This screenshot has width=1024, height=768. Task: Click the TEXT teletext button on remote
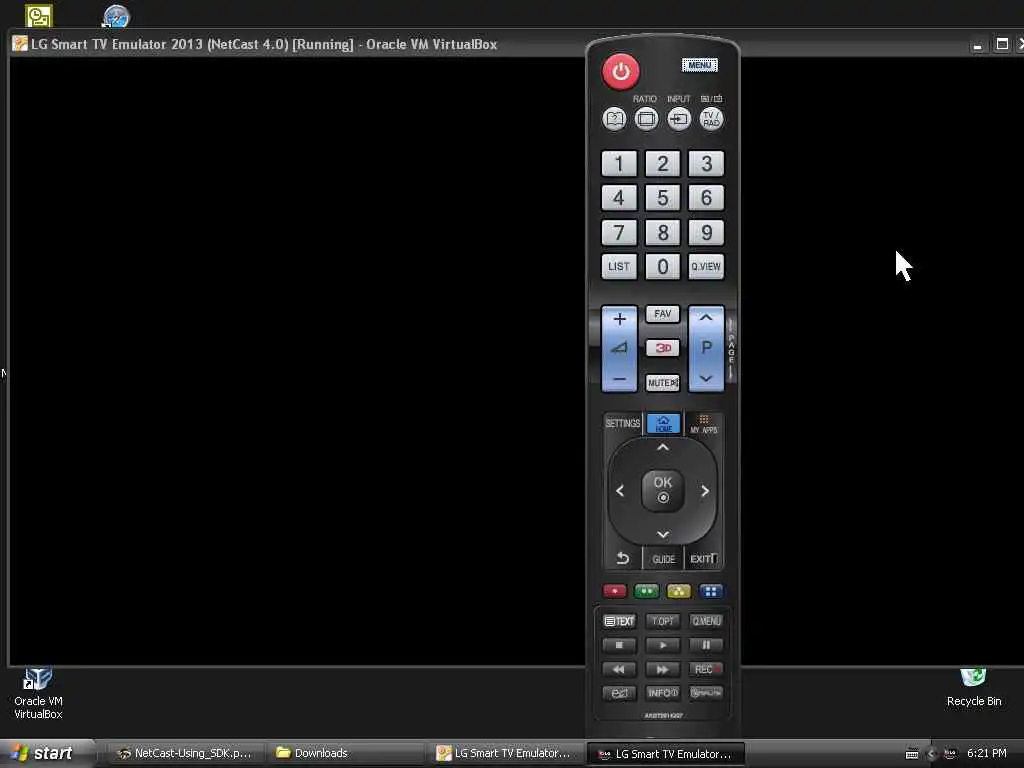[x=619, y=621]
